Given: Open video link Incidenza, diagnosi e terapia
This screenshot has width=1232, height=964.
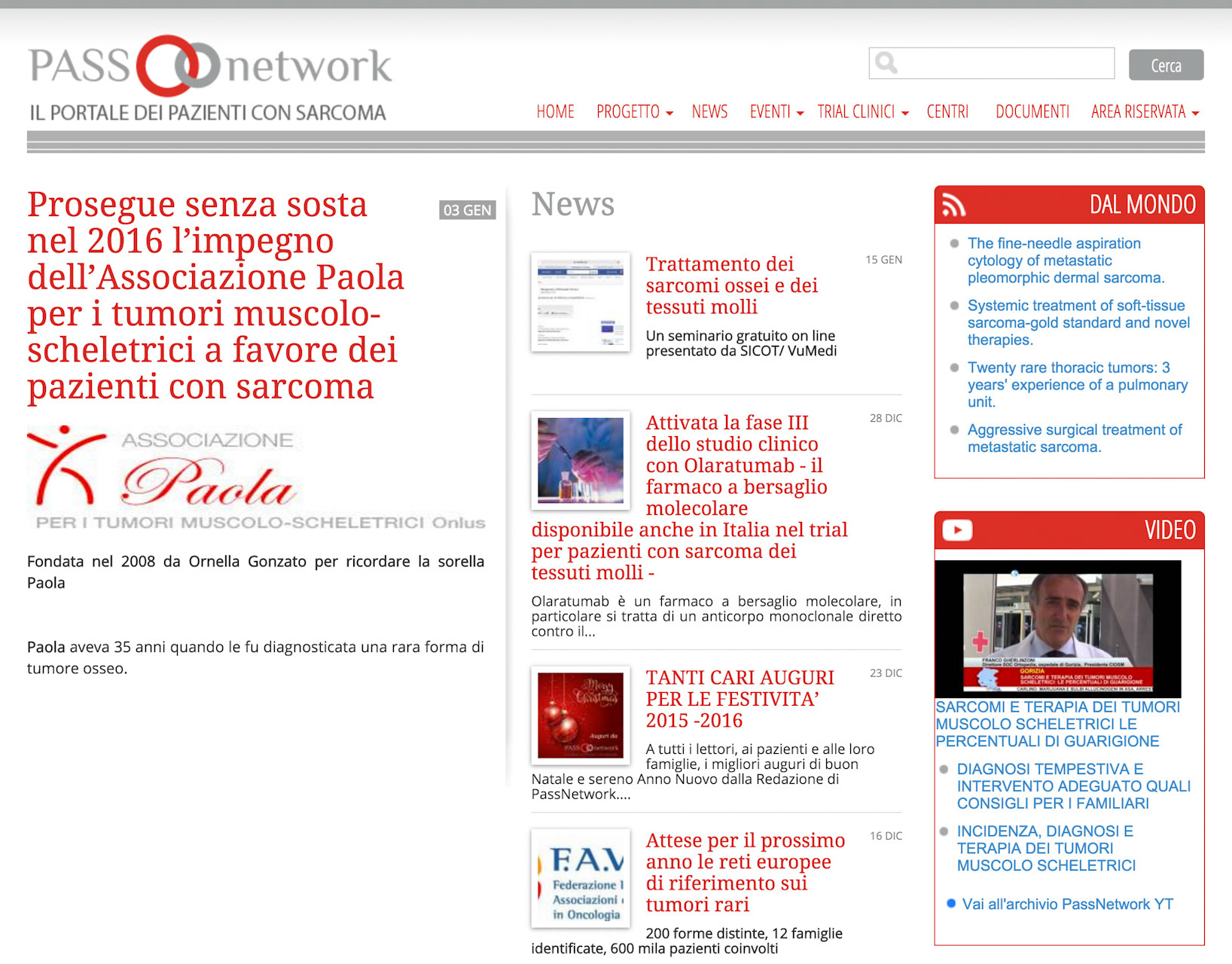Looking at the screenshot, I should [1046, 848].
